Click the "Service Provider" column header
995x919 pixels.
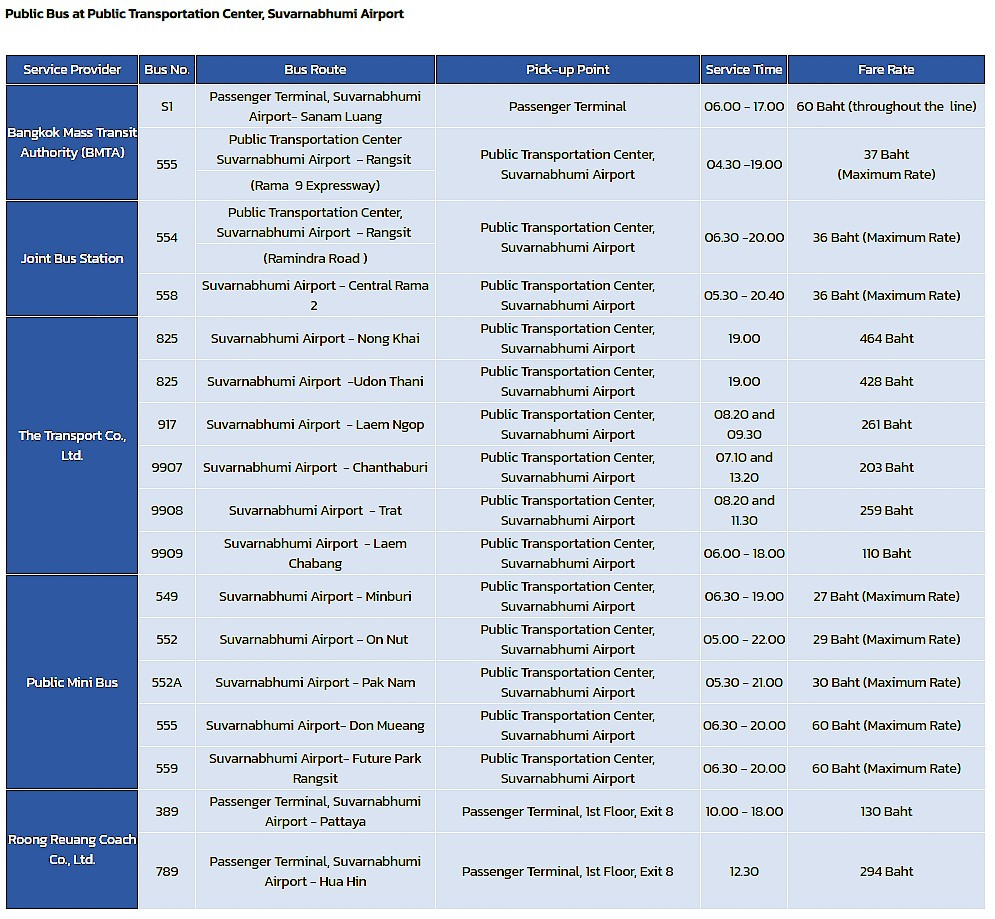click(x=72, y=70)
